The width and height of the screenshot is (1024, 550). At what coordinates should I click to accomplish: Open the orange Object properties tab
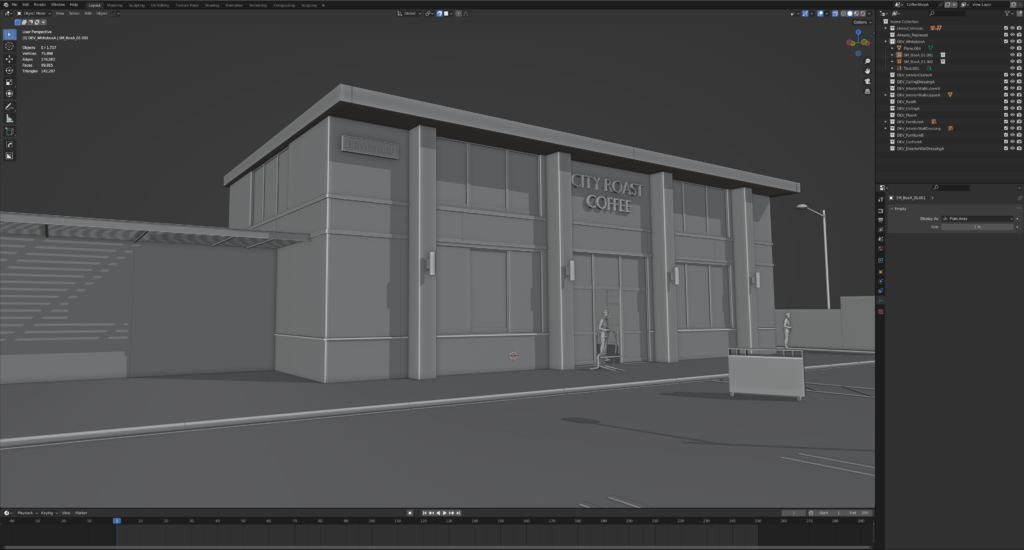pos(880,272)
